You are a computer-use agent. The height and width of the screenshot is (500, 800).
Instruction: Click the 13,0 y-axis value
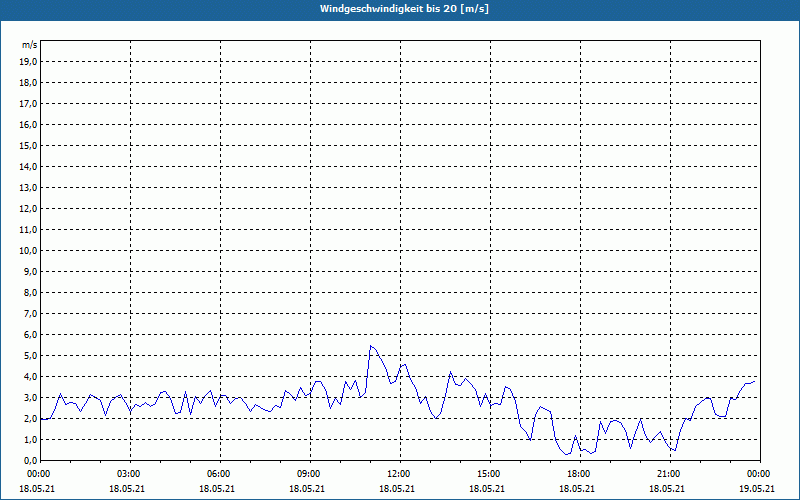click(x=29, y=187)
